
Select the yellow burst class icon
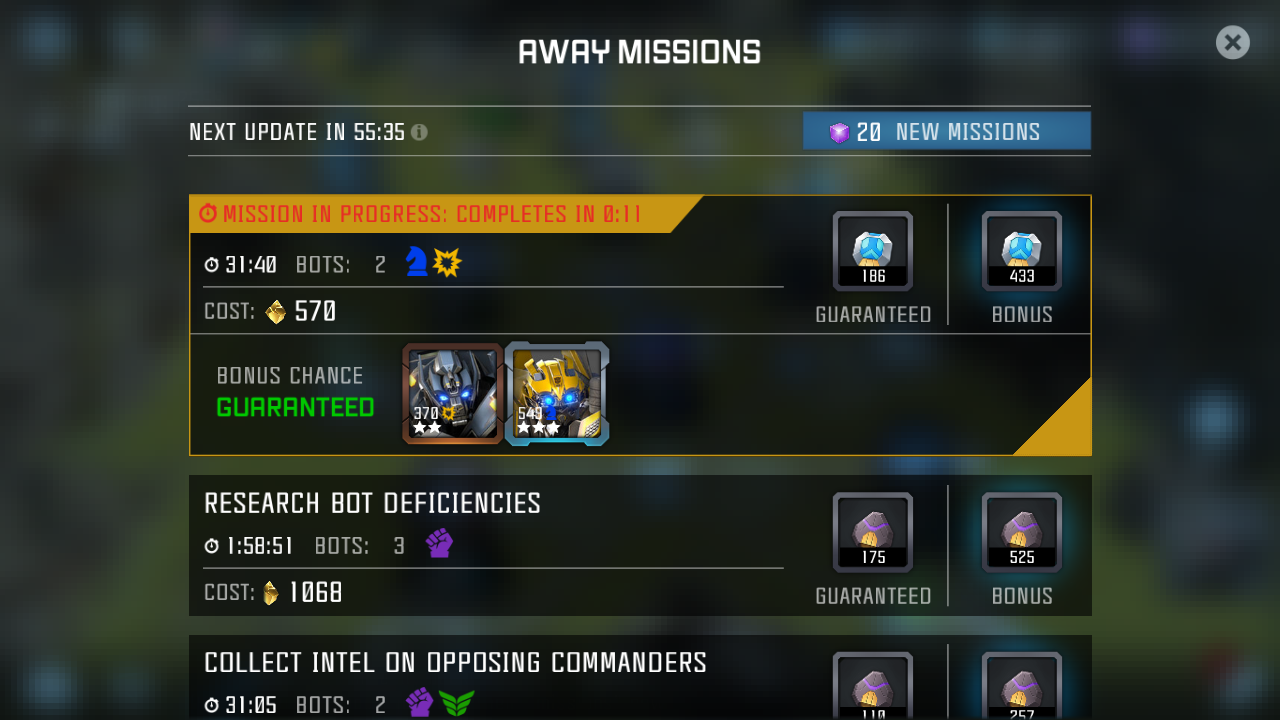click(447, 262)
